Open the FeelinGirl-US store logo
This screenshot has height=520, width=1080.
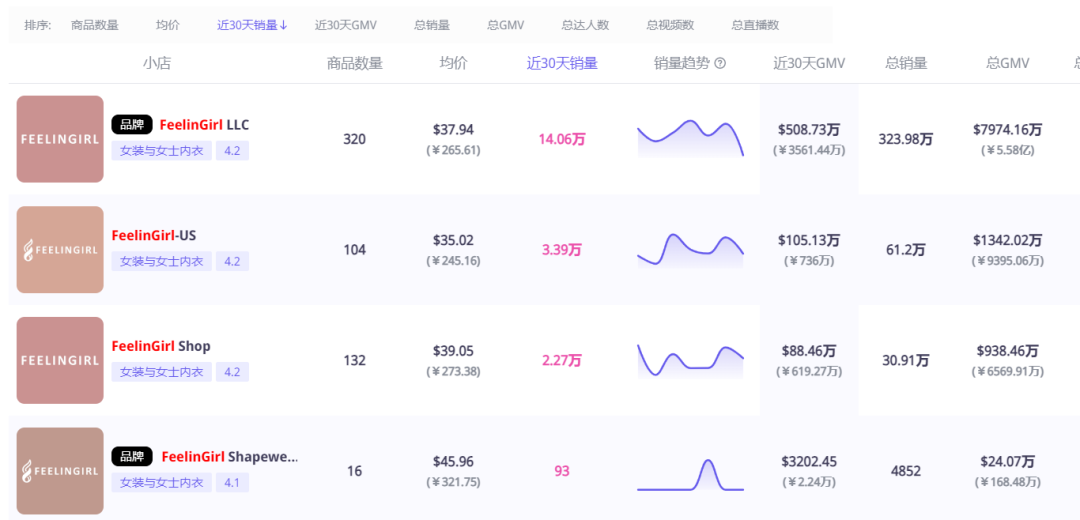click(60, 250)
